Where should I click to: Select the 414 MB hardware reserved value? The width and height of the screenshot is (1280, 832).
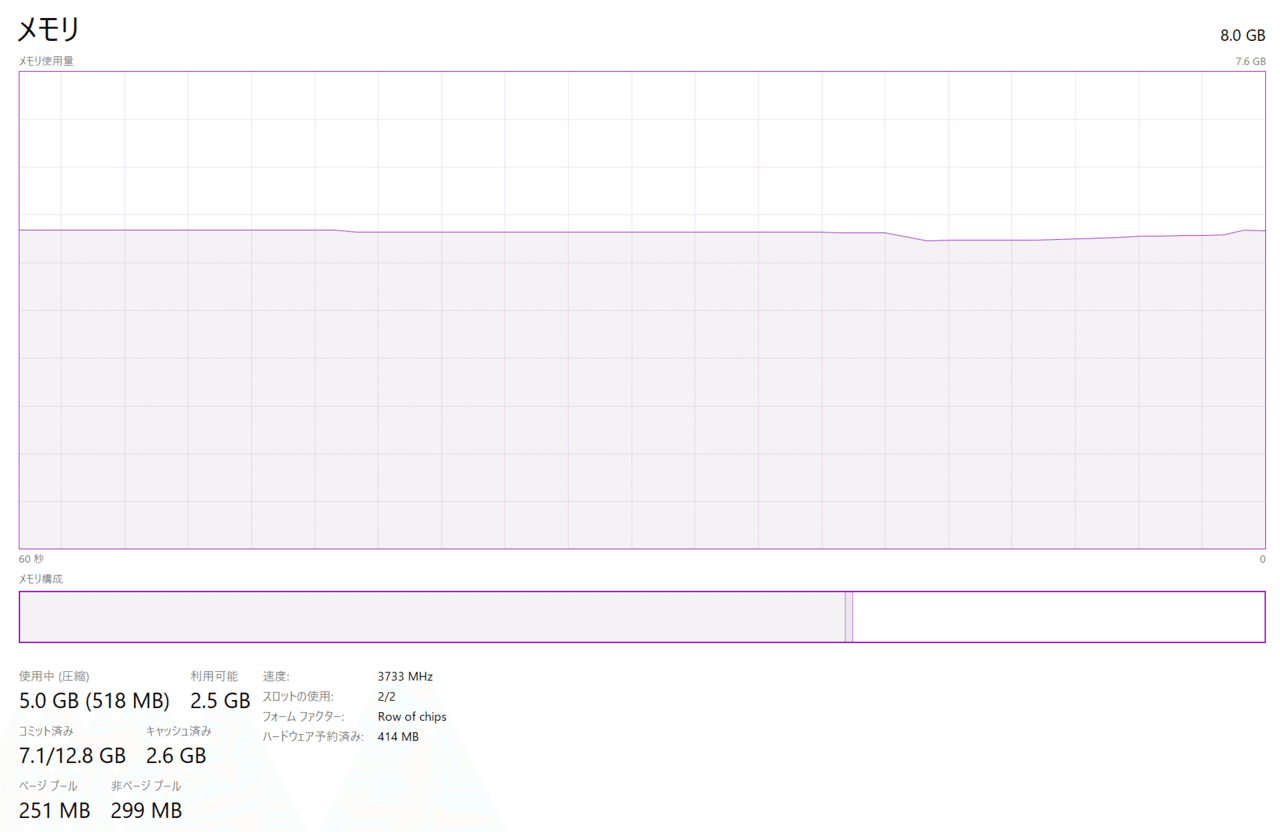point(398,737)
